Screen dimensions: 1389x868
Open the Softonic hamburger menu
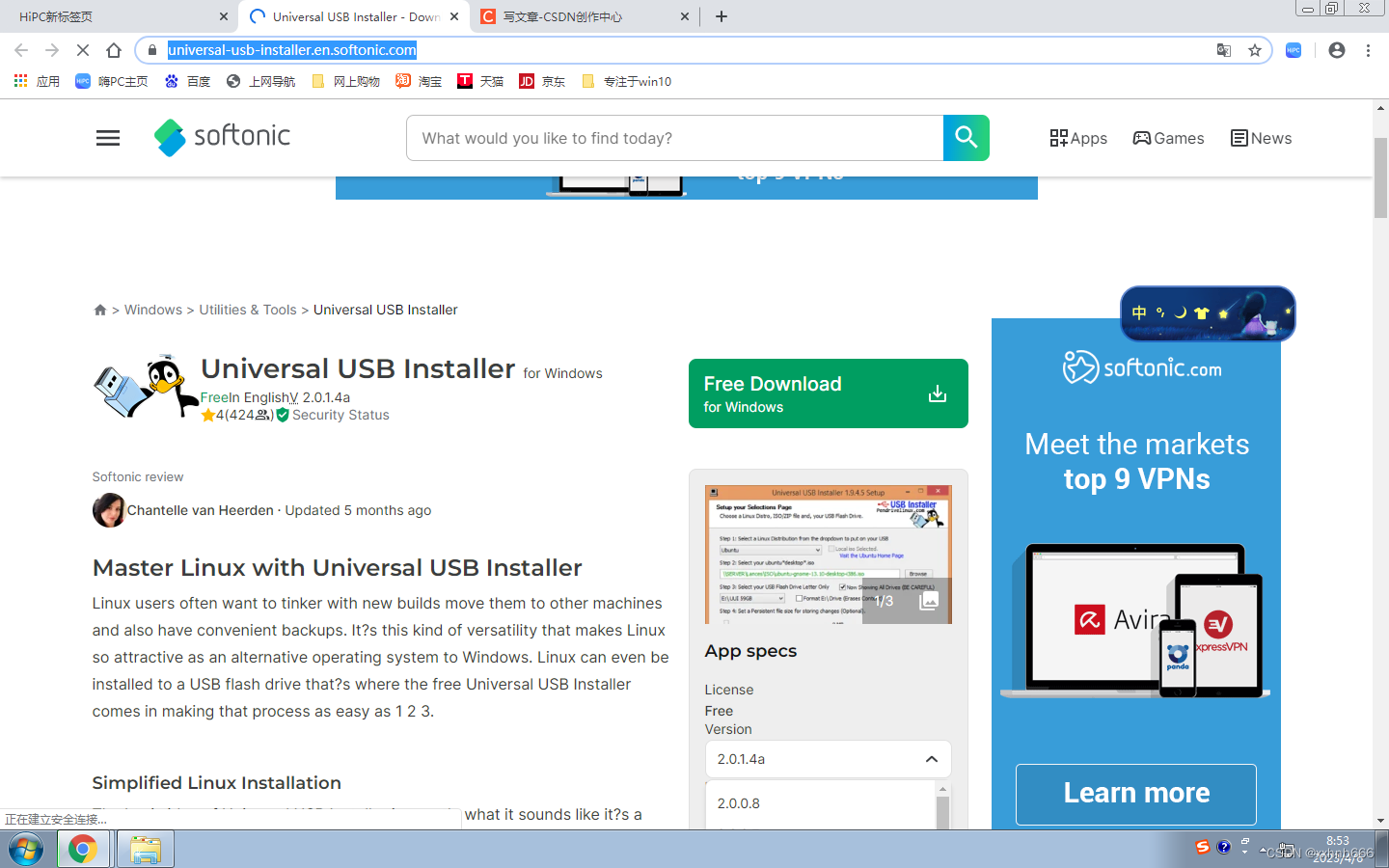[107, 138]
